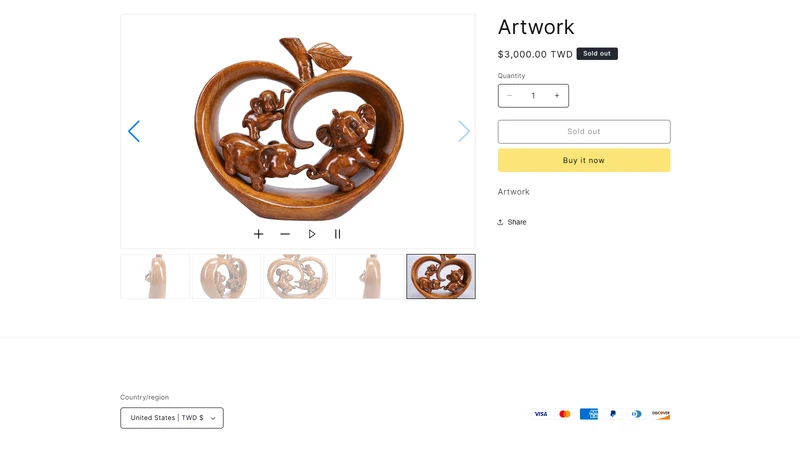Zoom in using the plus icon under image
800x450 pixels.
pos(259,234)
